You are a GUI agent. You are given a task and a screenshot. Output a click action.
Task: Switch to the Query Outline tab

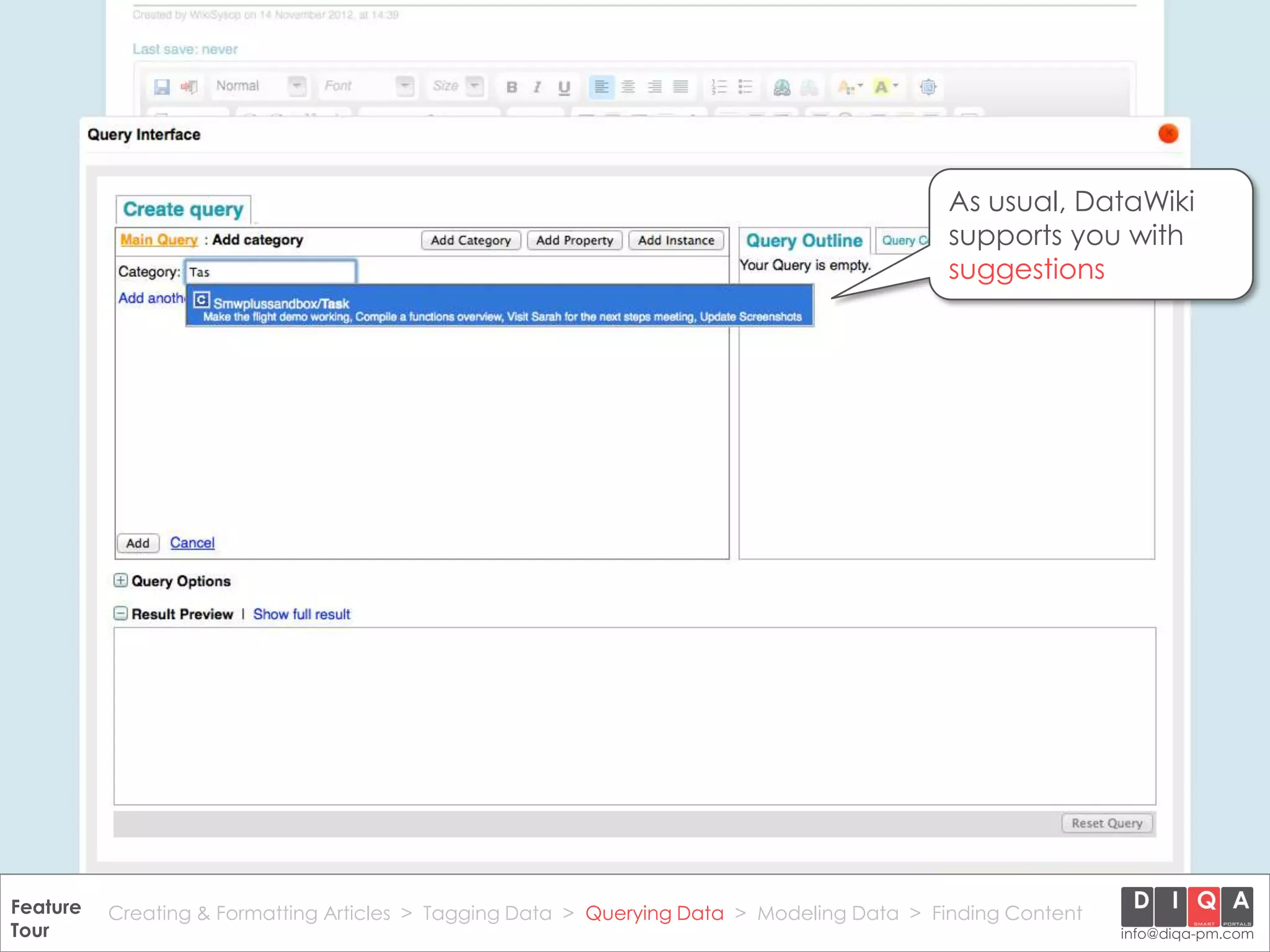tap(804, 240)
